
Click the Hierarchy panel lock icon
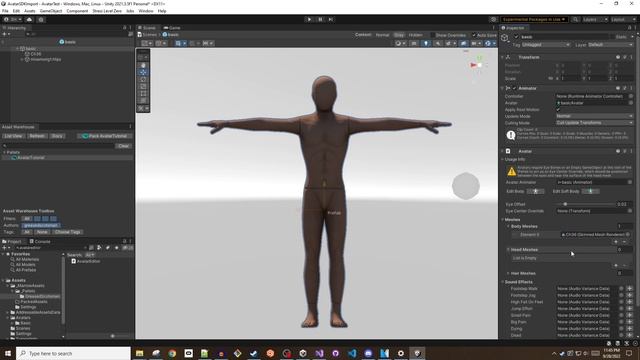click(124, 28)
